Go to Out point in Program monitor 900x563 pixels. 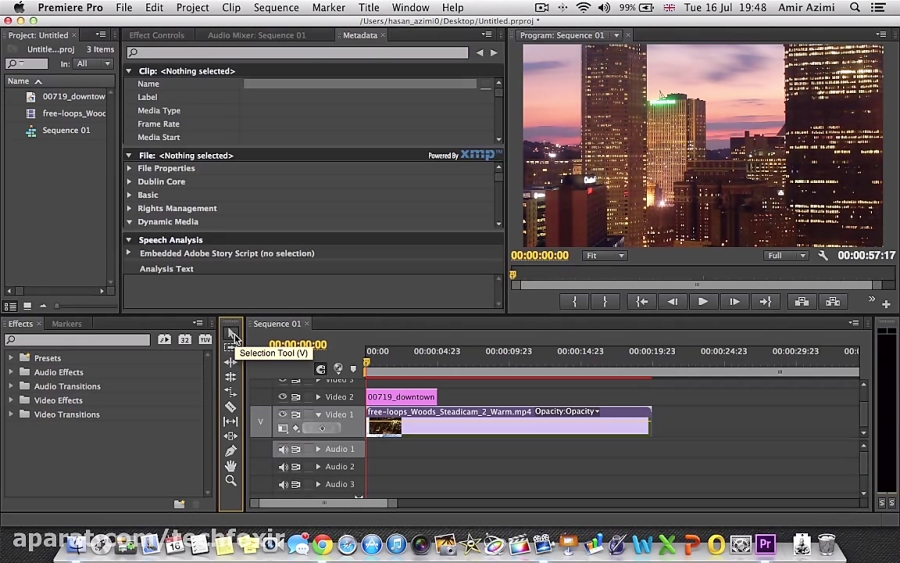(x=765, y=301)
